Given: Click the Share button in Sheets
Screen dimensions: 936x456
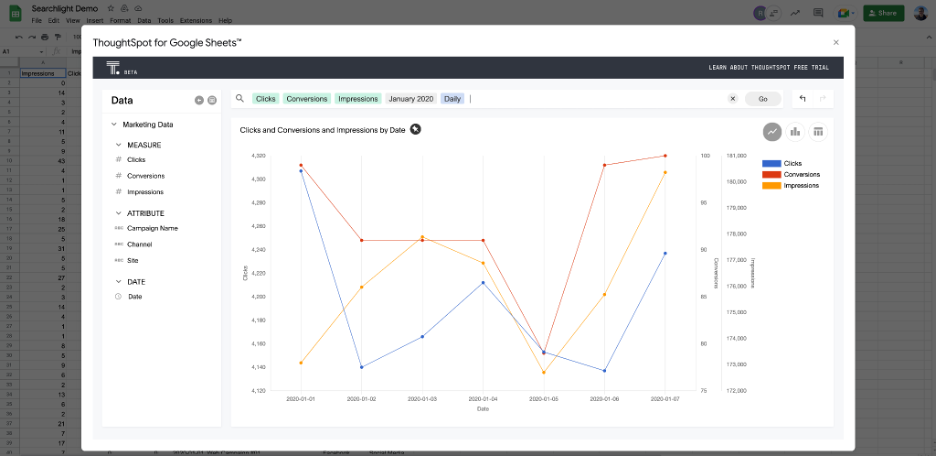Looking at the screenshot, I should tap(883, 13).
